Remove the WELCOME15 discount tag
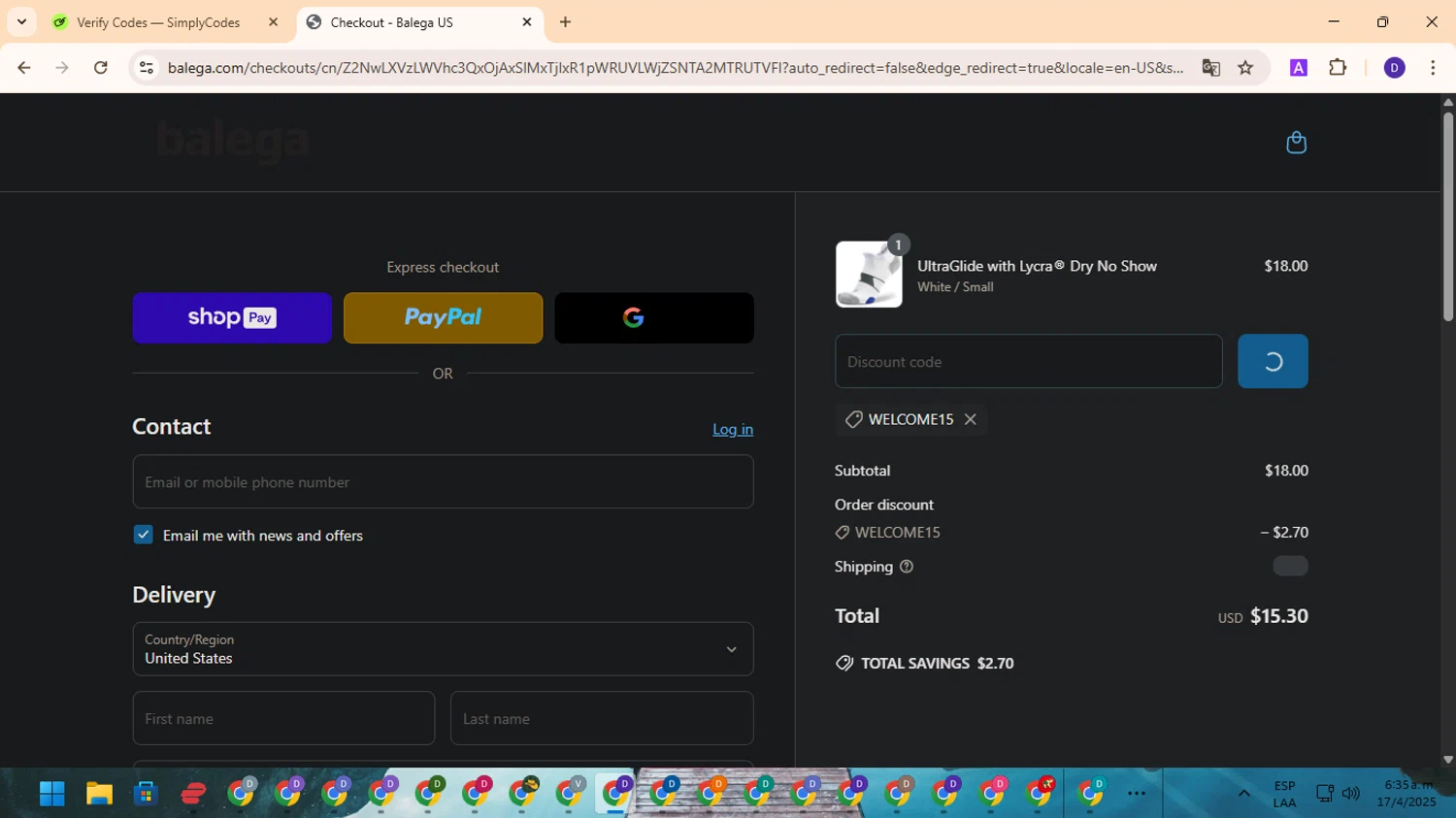1456x818 pixels. [x=970, y=419]
